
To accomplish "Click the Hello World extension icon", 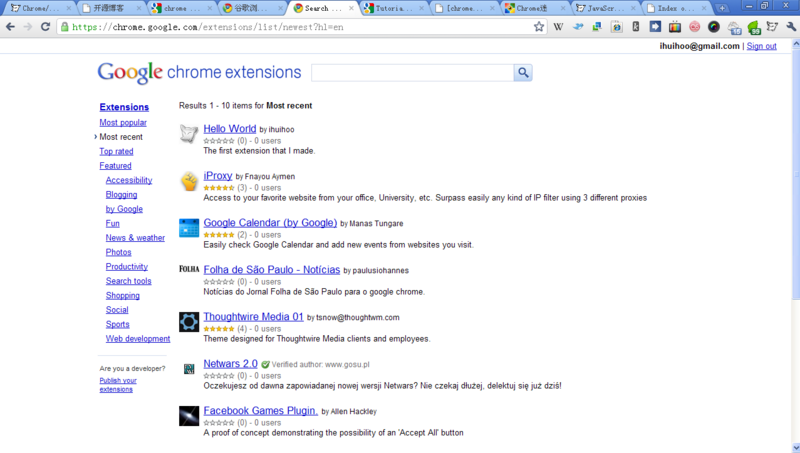I will pyautogui.click(x=189, y=134).
